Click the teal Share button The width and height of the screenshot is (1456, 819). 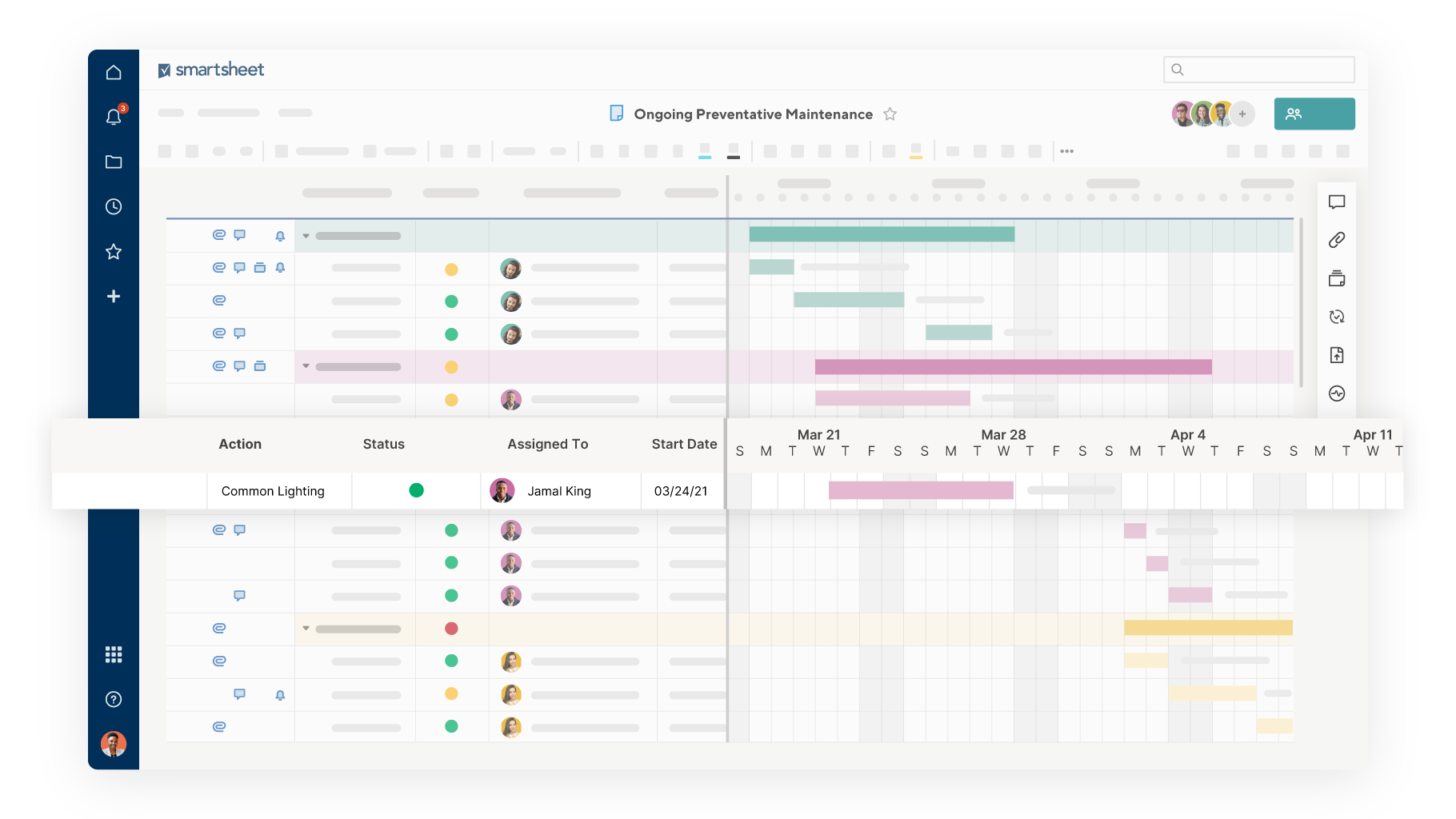coord(1314,114)
